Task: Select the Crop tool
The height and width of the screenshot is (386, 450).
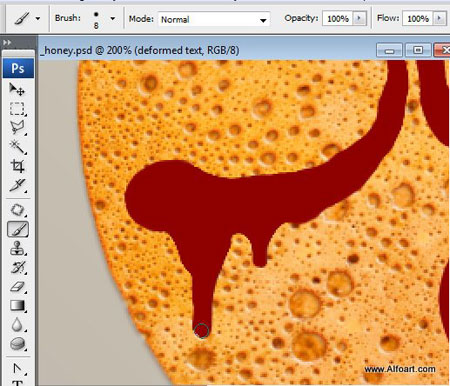Action: (x=17, y=166)
